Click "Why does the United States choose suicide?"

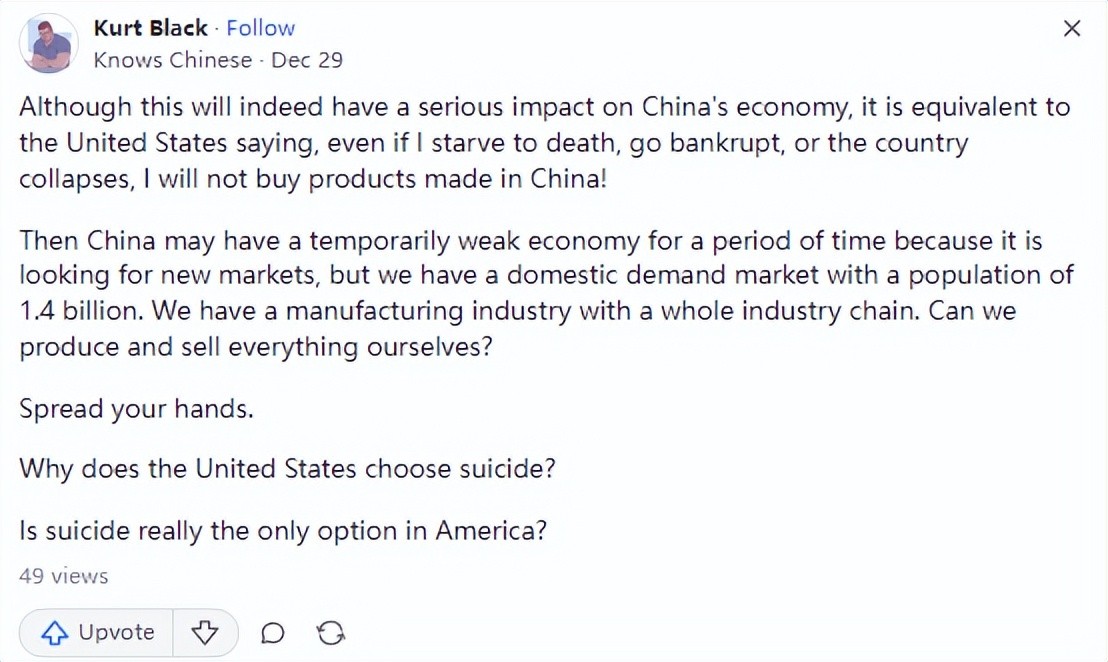(286, 468)
